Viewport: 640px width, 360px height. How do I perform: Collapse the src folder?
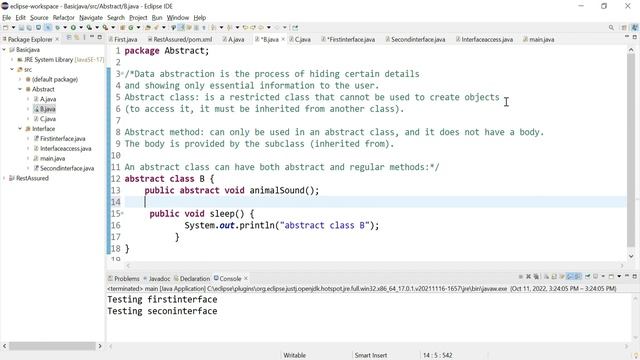[12, 69]
